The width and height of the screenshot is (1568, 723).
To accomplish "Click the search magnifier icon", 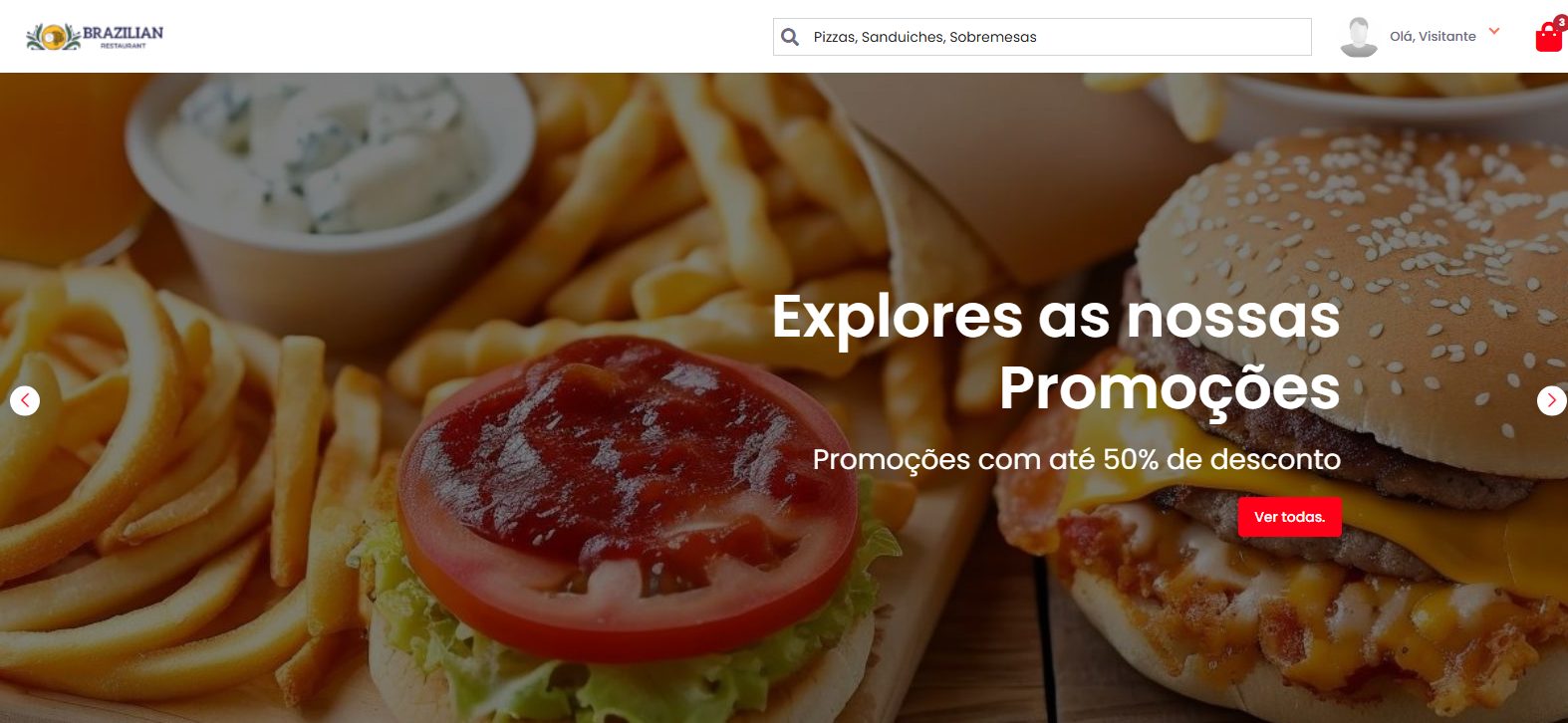I will pos(790,37).
